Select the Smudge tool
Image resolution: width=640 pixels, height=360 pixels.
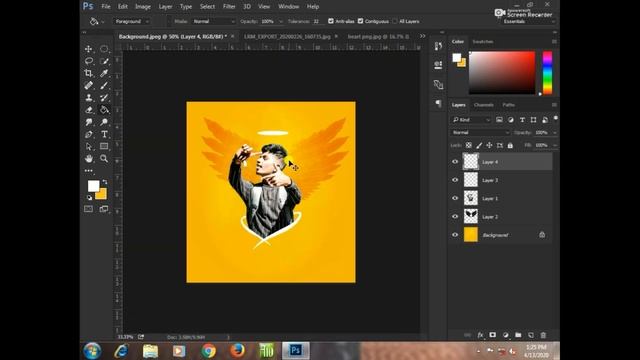(89, 122)
